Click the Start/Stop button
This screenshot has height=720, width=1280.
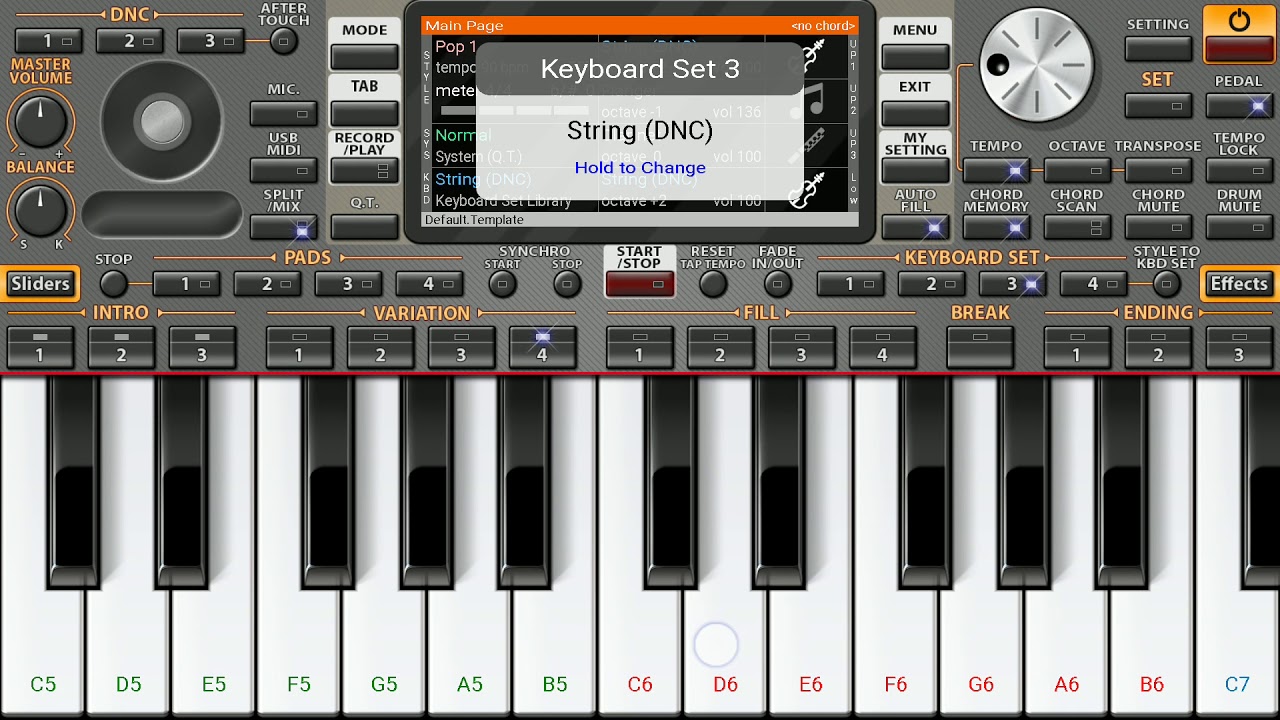(x=639, y=284)
